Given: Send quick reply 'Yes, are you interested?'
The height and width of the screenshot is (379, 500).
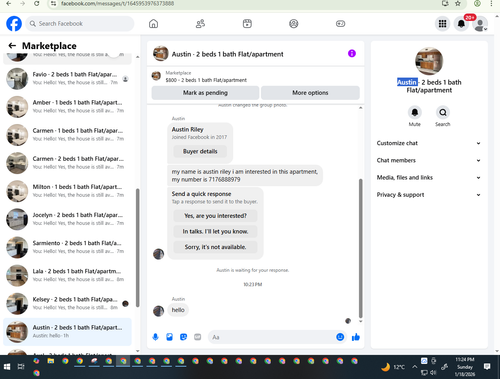Looking at the screenshot, I should click(x=215, y=216).
